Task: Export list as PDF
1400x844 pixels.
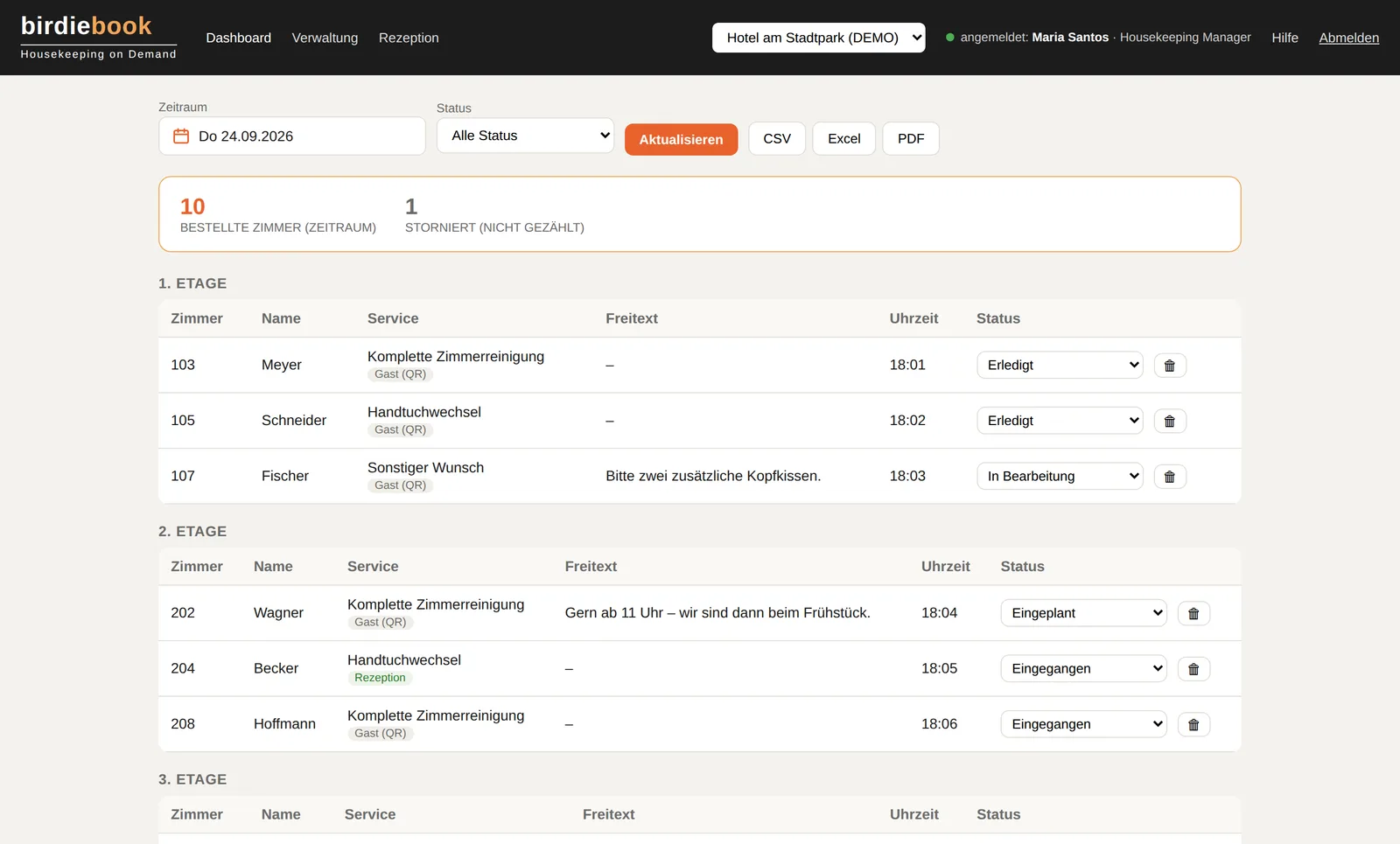Action: click(x=911, y=138)
